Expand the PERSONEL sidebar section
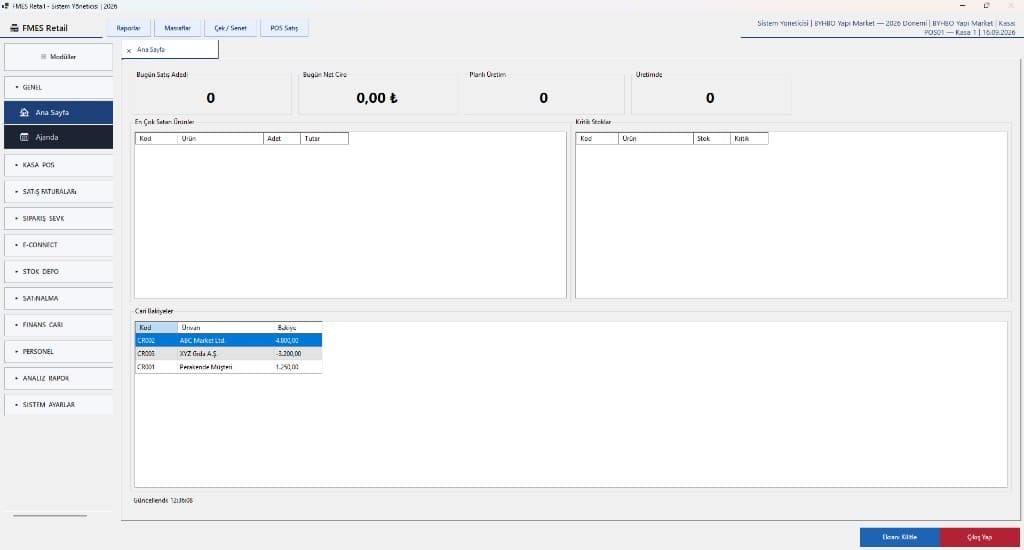Viewport: 1024px width, 550px height. click(58, 351)
